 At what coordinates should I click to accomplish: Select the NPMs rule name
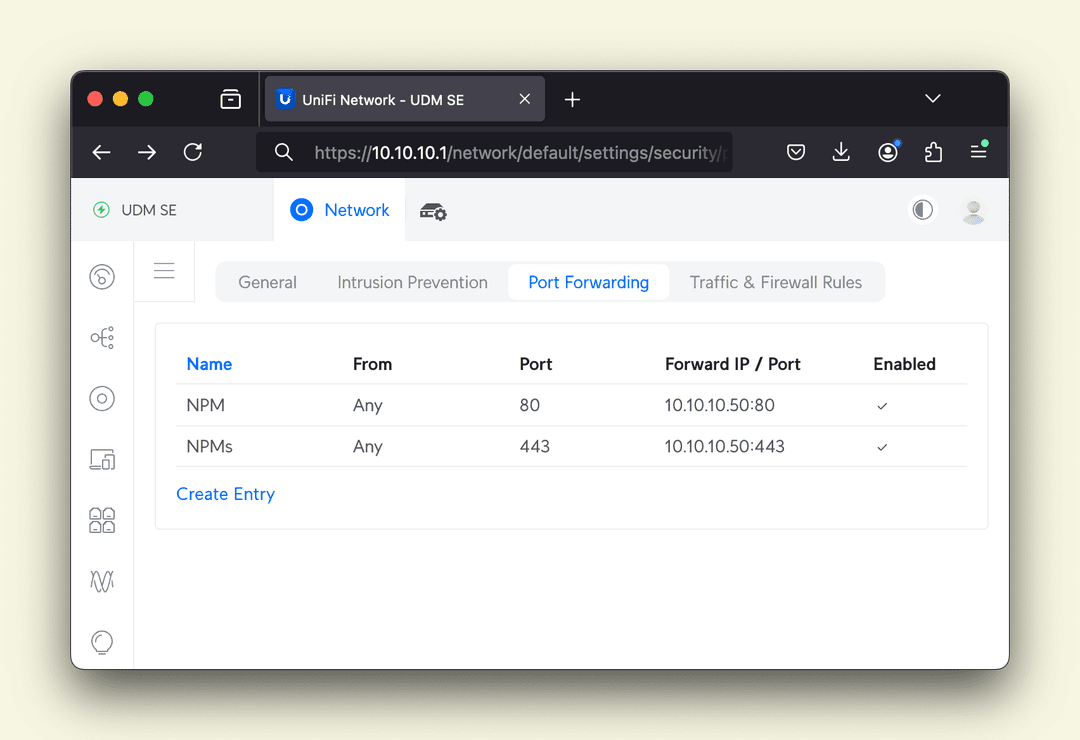(x=209, y=446)
